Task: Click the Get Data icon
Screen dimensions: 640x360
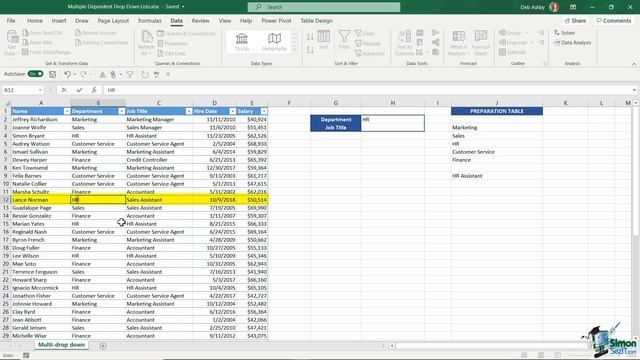Action: (11, 42)
